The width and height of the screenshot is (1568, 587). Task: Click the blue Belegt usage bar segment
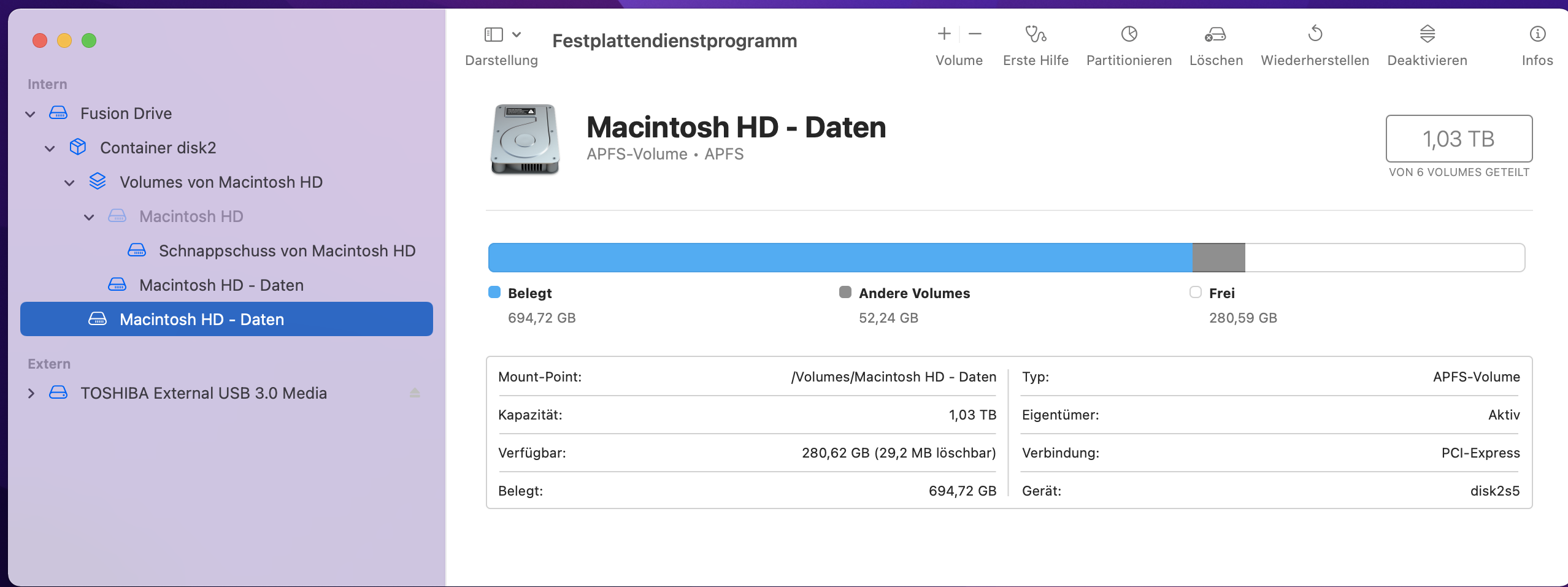click(x=839, y=258)
